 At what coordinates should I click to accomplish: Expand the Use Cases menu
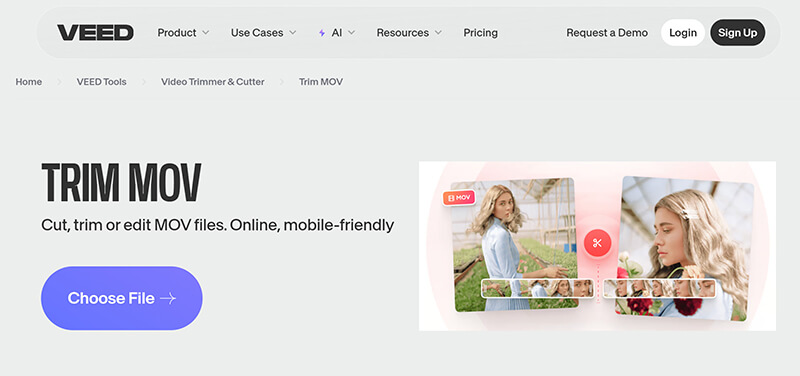pos(263,33)
